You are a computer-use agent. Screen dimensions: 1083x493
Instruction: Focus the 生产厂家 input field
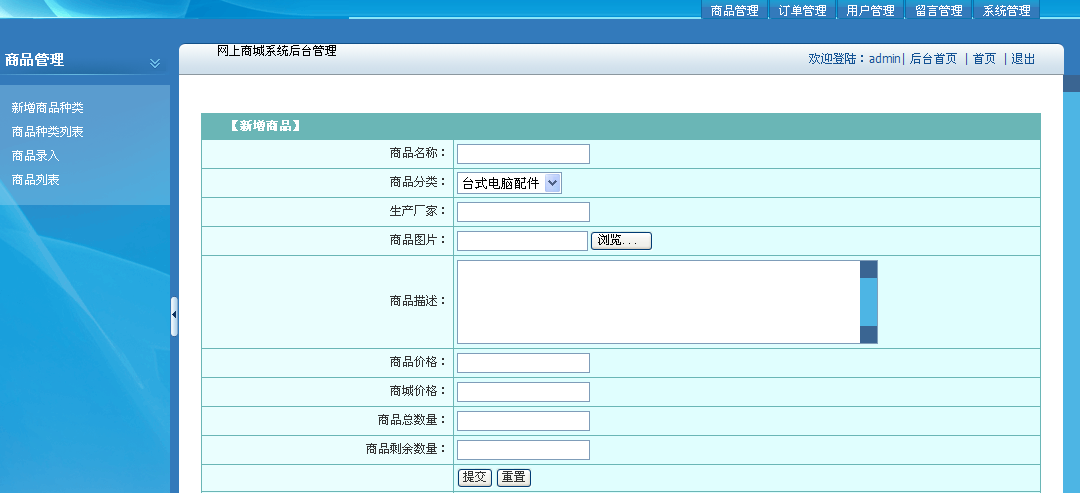(x=524, y=212)
